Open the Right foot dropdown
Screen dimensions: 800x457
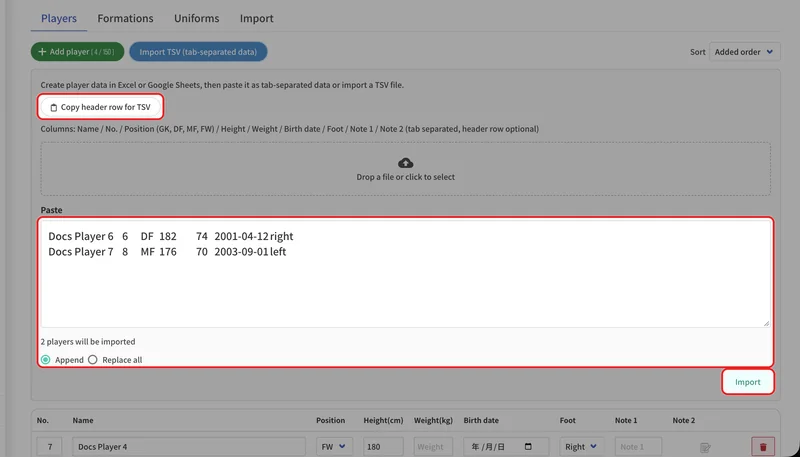[582, 447]
